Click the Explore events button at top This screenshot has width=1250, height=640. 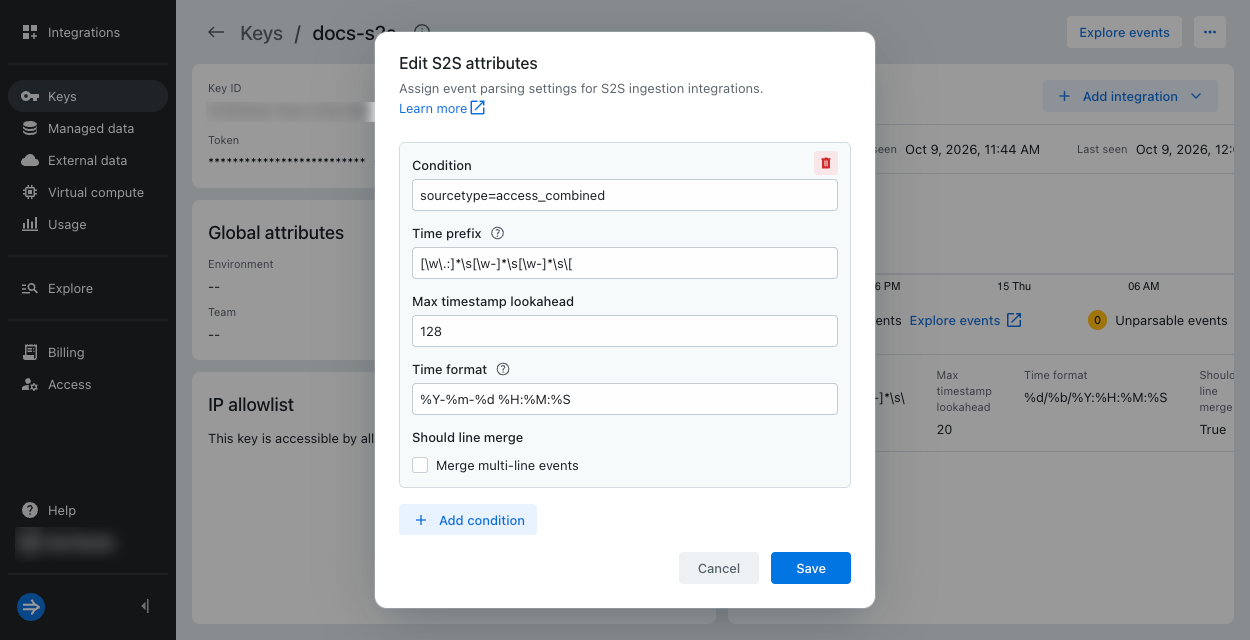(x=1124, y=32)
